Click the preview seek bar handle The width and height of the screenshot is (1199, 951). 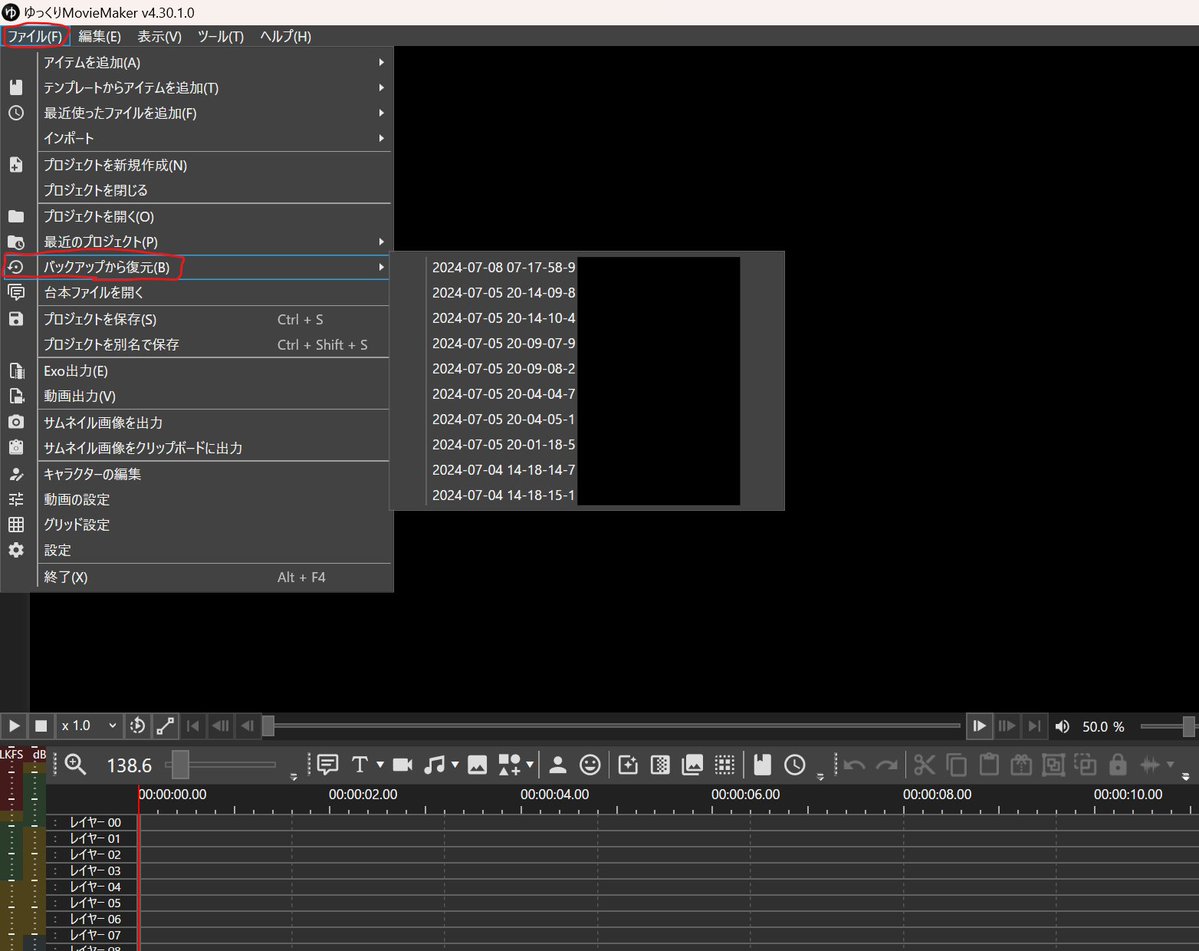tap(268, 725)
